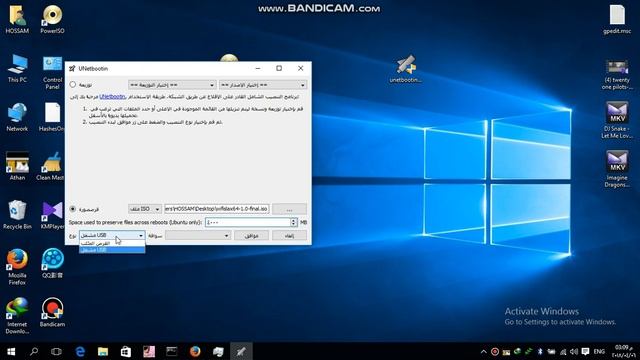The width and height of the screenshot is (640, 360).
Task: Open the KMPlayer desktop shortcut
Action: 52,215
